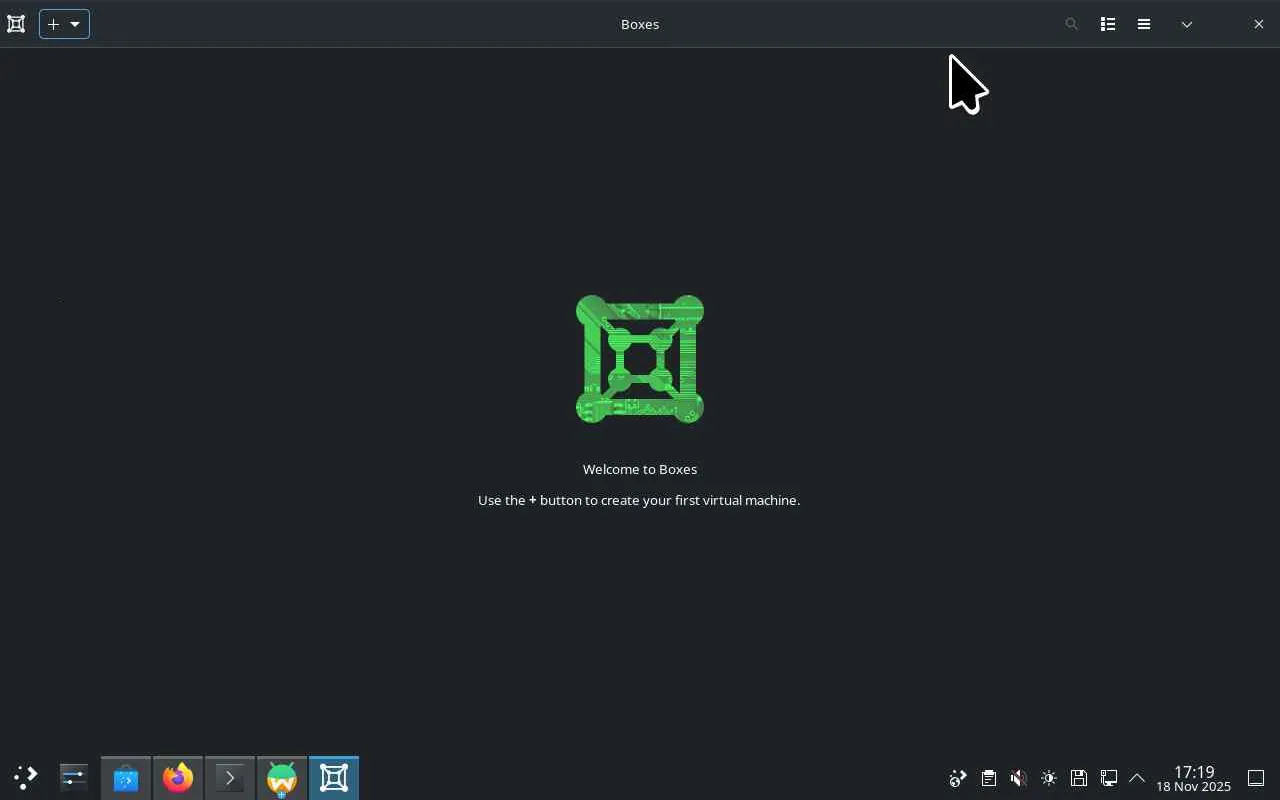Open the wired network tray icon
The height and width of the screenshot is (800, 1280).
pyautogui.click(x=1108, y=778)
